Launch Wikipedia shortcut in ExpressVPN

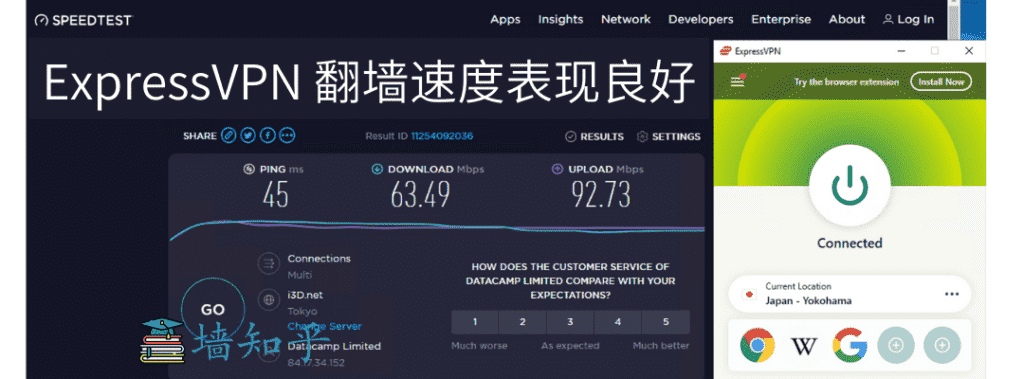(x=804, y=345)
